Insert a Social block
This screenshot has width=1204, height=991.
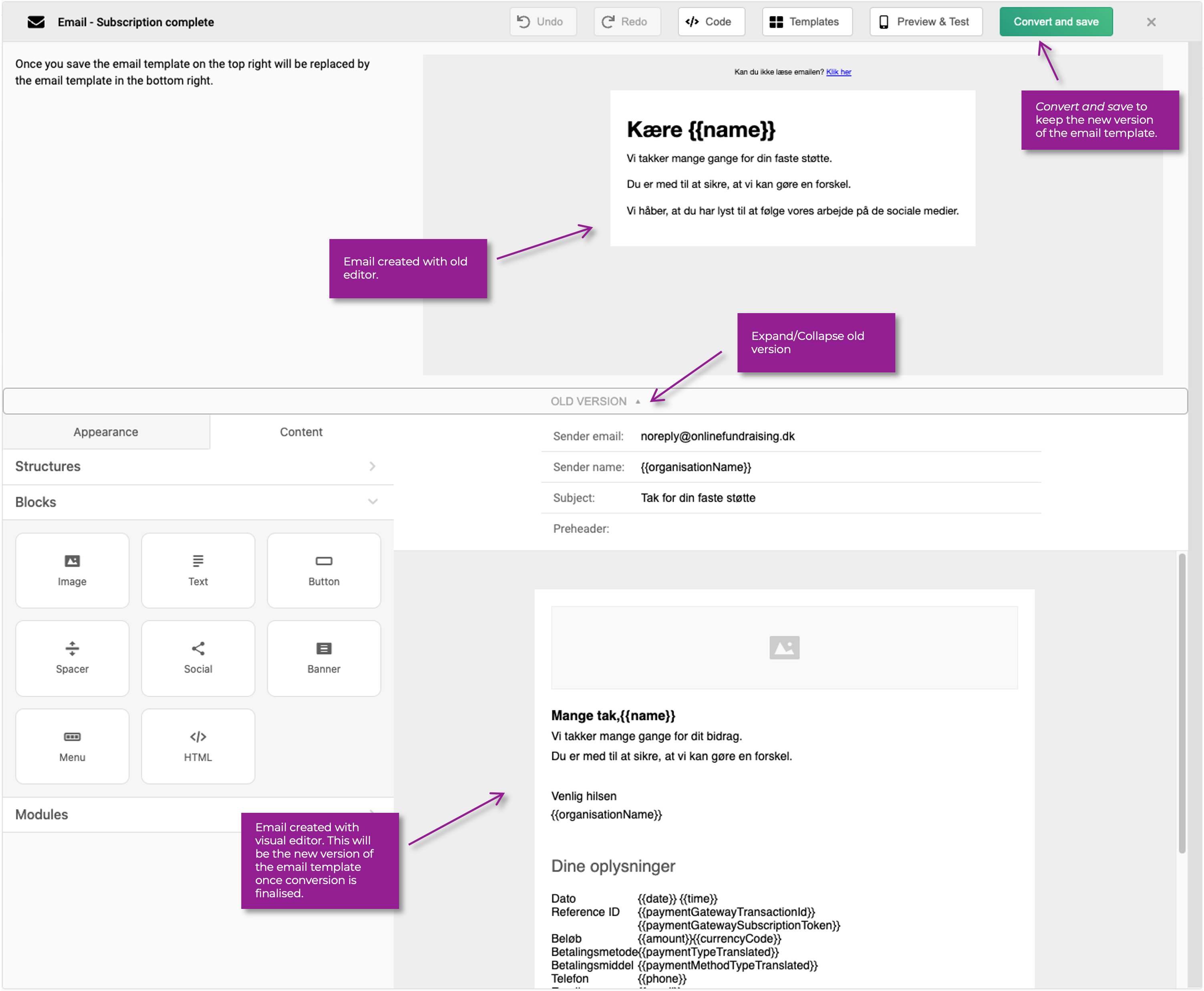coord(197,657)
